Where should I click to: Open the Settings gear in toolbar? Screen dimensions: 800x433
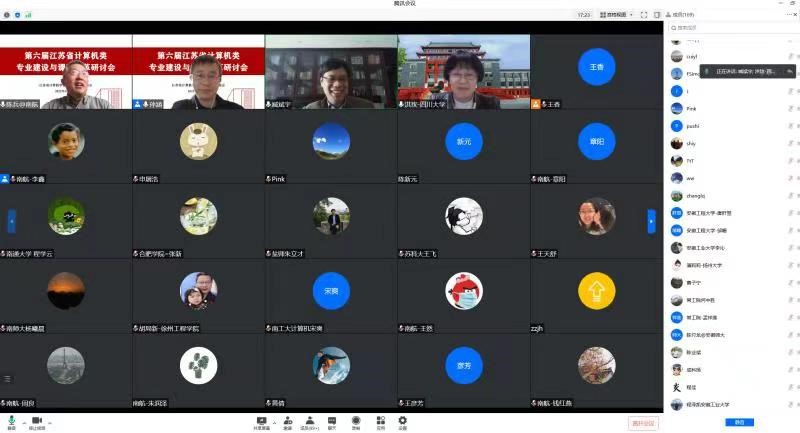pyautogui.click(x=402, y=421)
